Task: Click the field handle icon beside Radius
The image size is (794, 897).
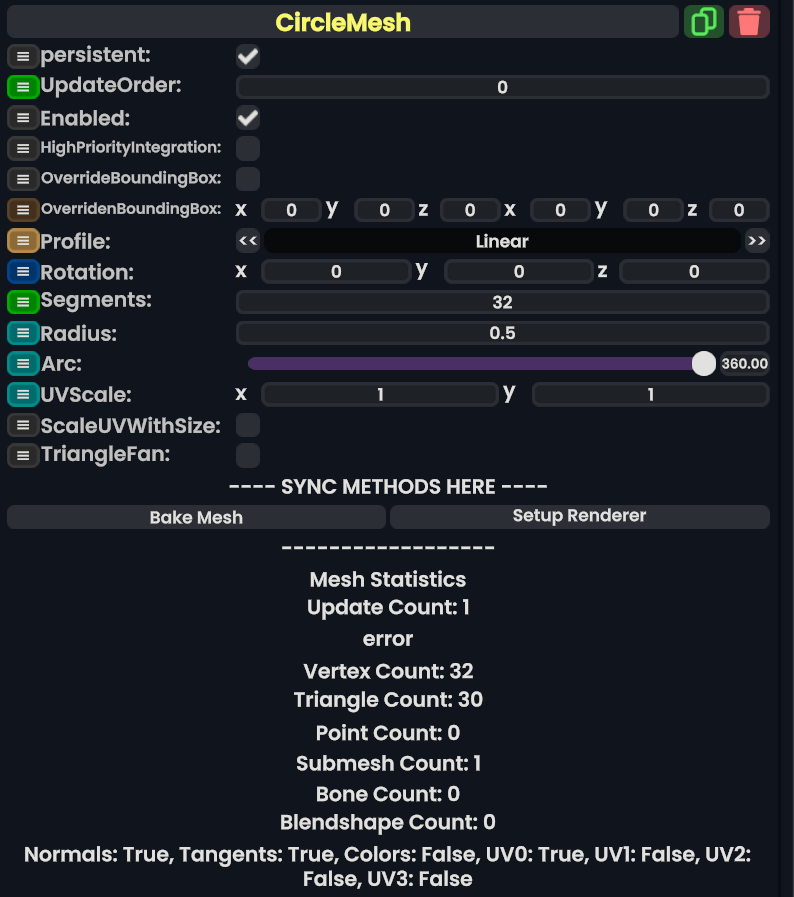Action: [x=22, y=333]
